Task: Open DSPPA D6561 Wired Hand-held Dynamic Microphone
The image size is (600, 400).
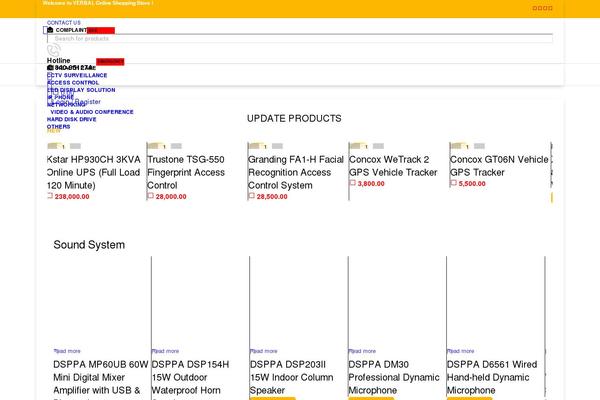Action: pyautogui.click(x=492, y=377)
